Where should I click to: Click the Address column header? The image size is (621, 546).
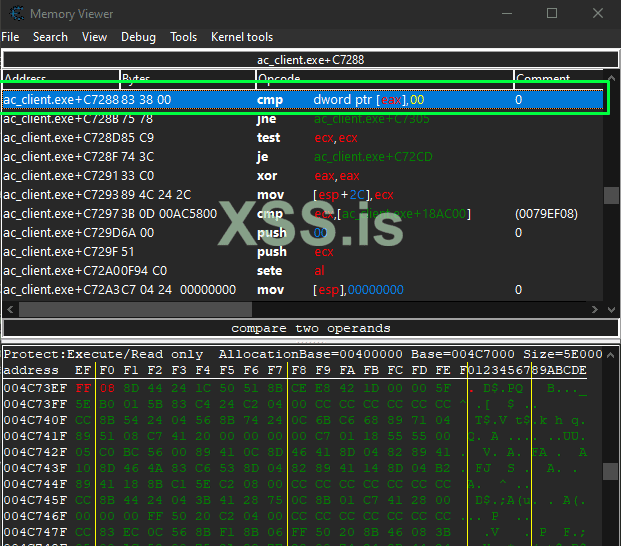(60, 78)
